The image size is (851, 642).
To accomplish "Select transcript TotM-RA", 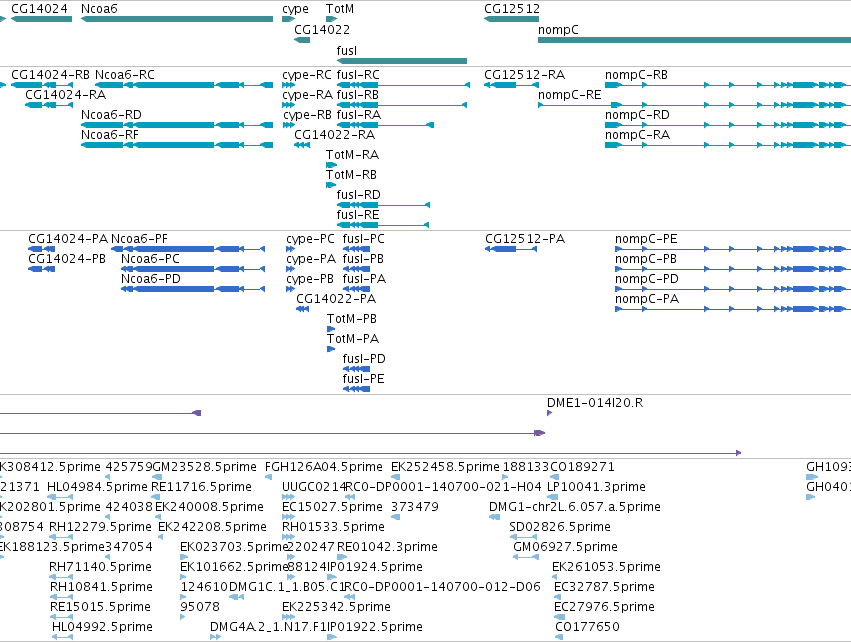I will click(x=332, y=165).
